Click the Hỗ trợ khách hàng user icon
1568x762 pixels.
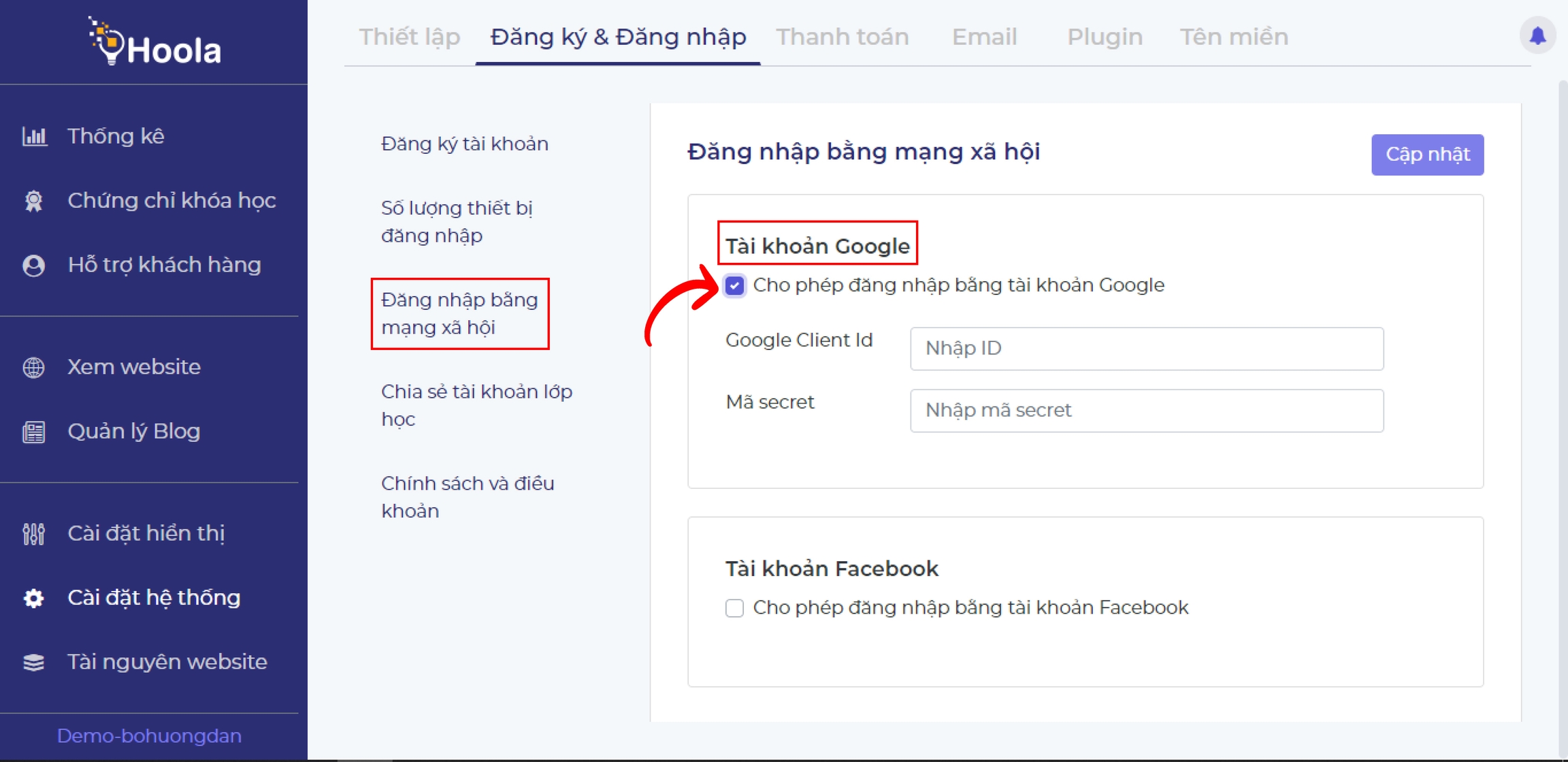click(x=34, y=265)
